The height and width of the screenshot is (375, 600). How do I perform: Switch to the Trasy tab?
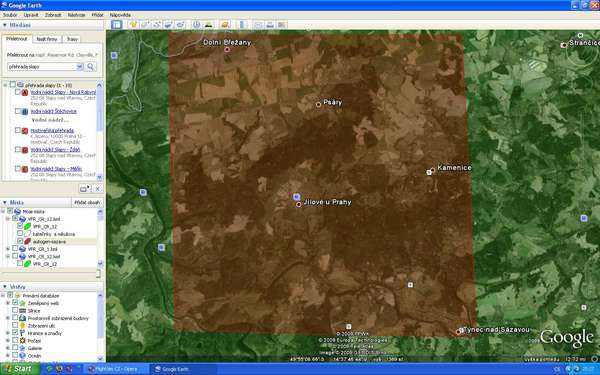pyautogui.click(x=72, y=39)
